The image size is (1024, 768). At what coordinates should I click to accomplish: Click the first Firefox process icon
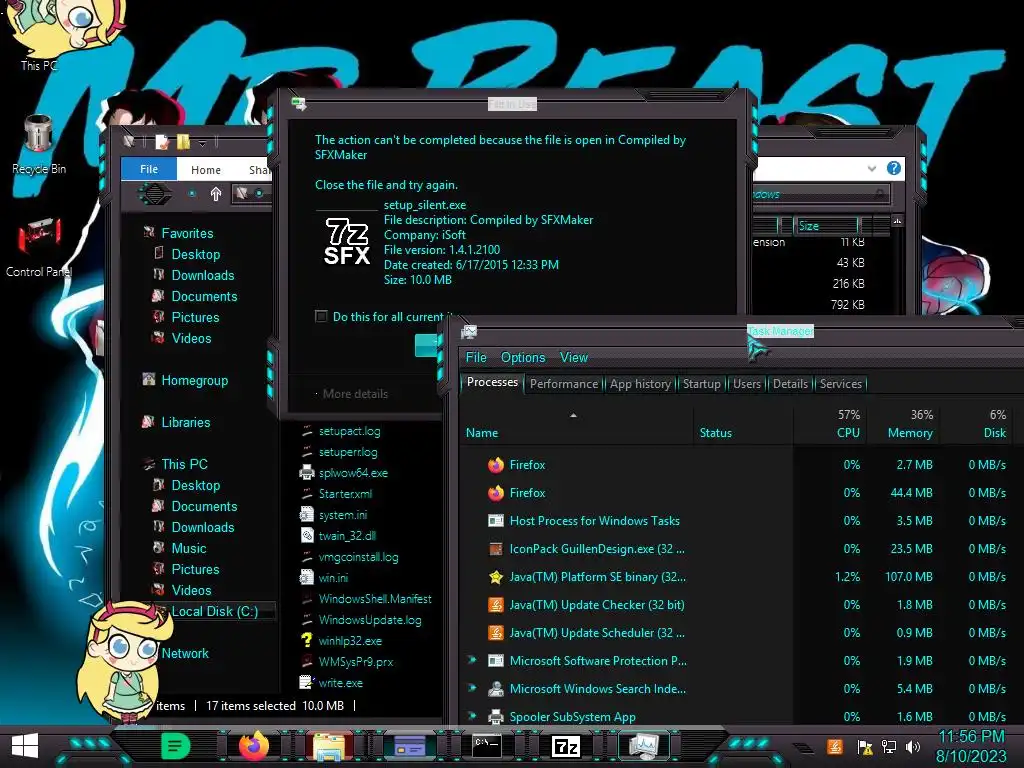(496, 465)
